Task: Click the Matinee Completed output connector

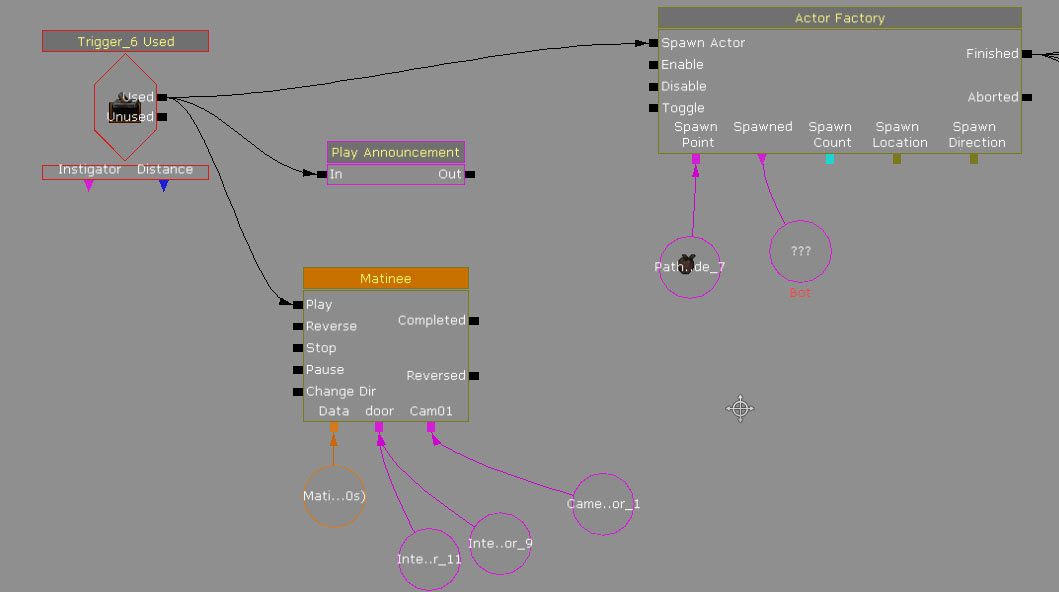Action: pyautogui.click(x=473, y=321)
